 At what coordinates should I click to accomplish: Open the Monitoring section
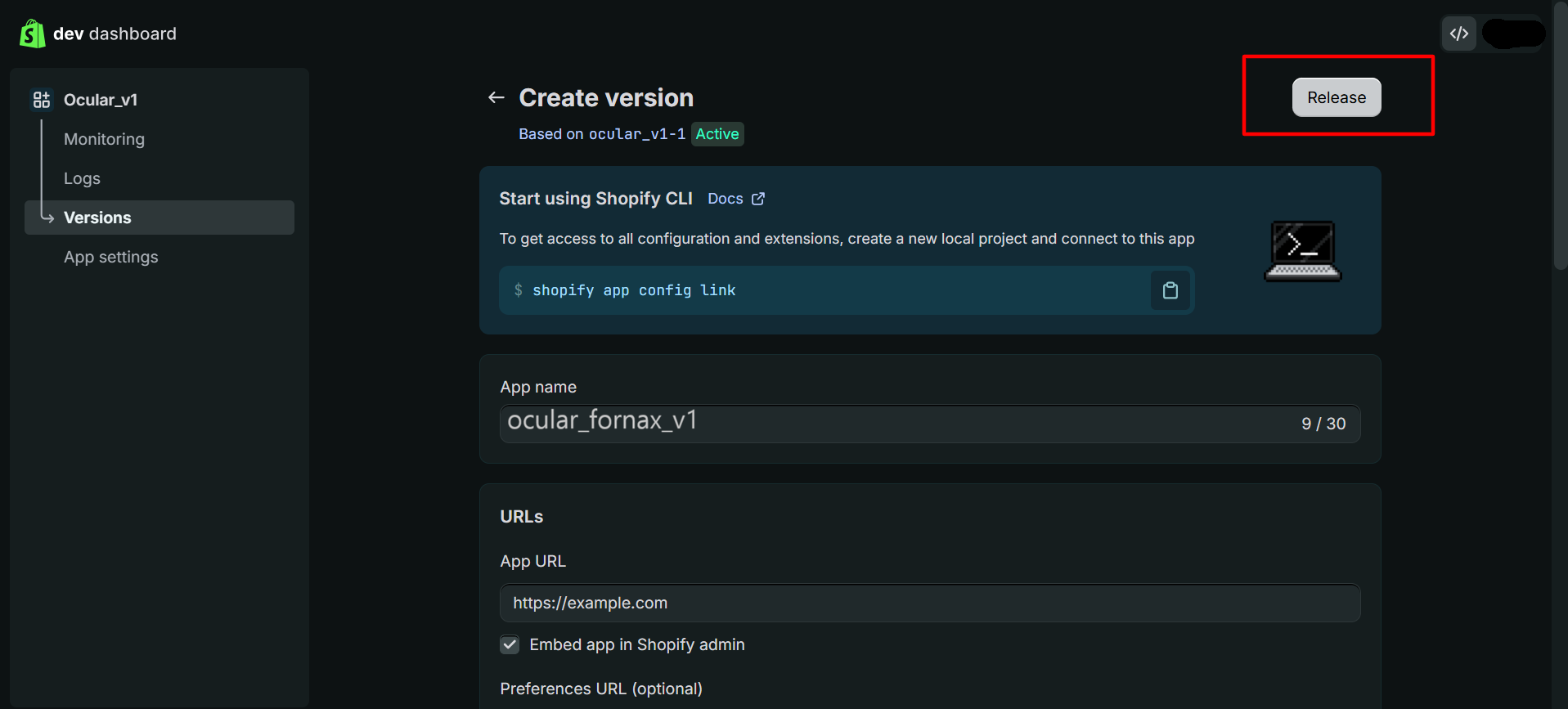(104, 139)
